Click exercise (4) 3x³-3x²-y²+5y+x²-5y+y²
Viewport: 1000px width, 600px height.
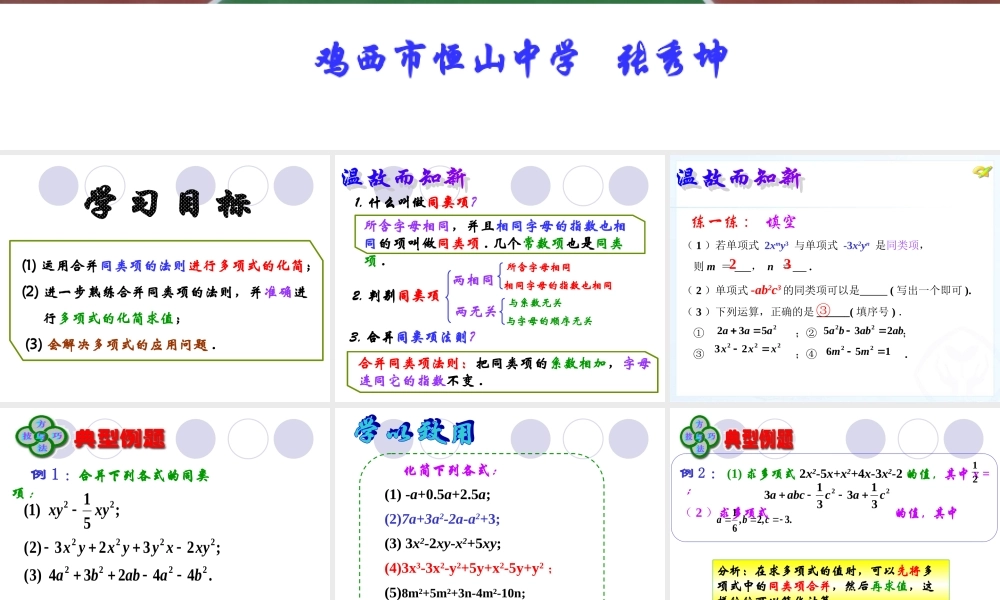[467, 568]
